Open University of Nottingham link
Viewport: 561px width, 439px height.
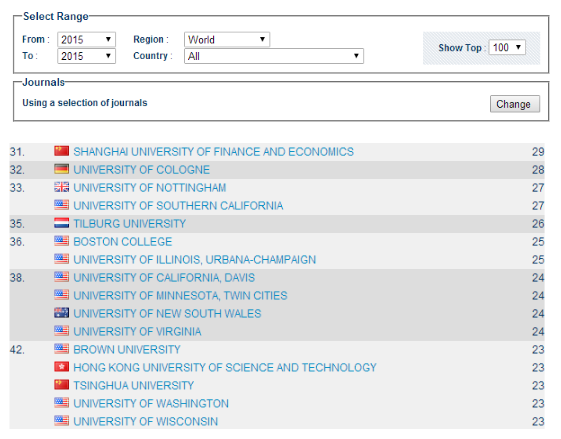[x=150, y=187]
